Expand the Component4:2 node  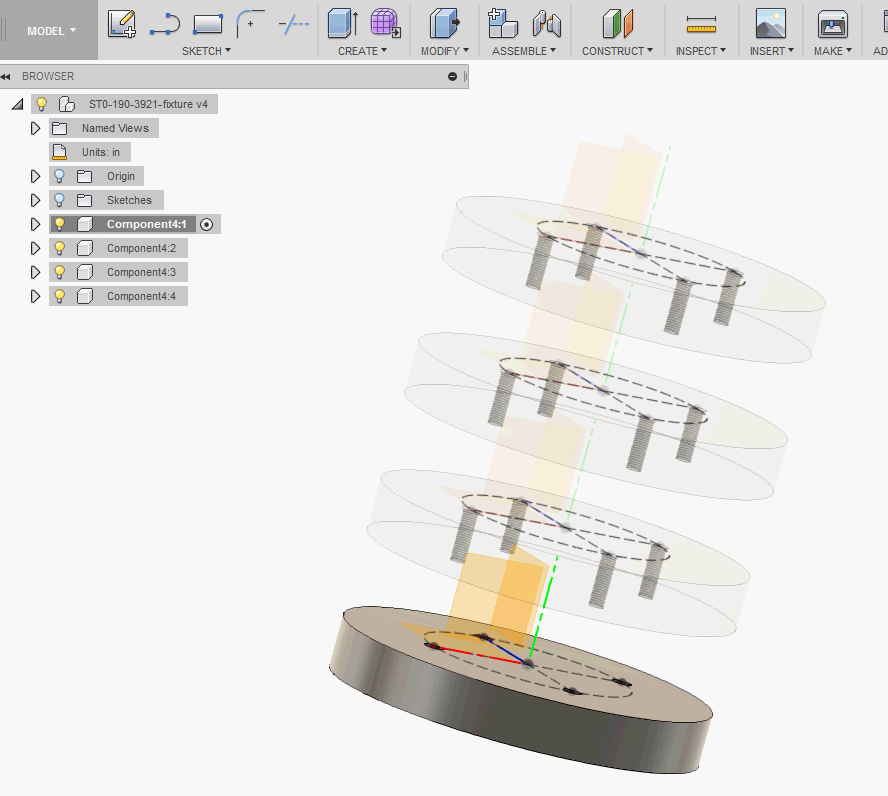35,248
